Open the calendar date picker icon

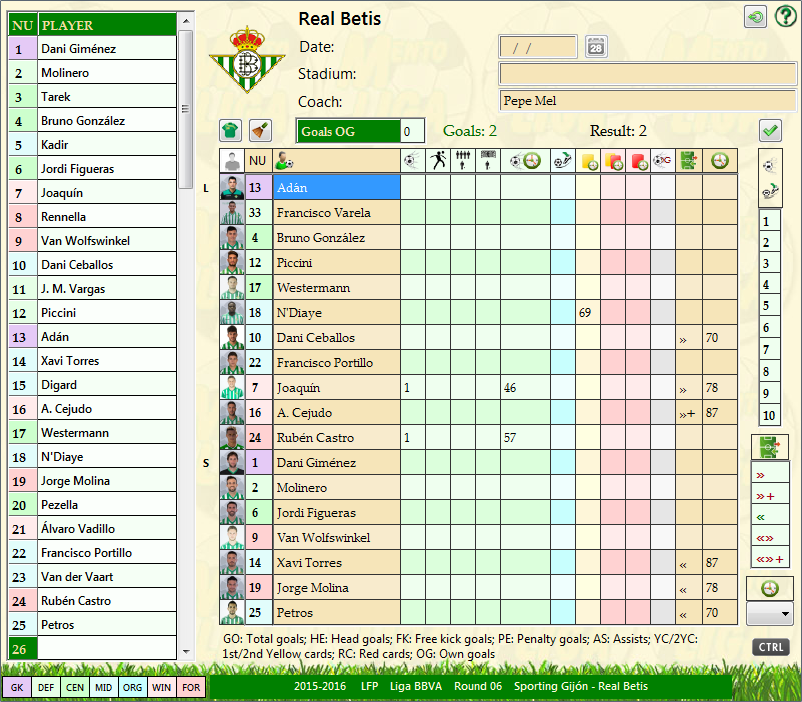point(596,47)
